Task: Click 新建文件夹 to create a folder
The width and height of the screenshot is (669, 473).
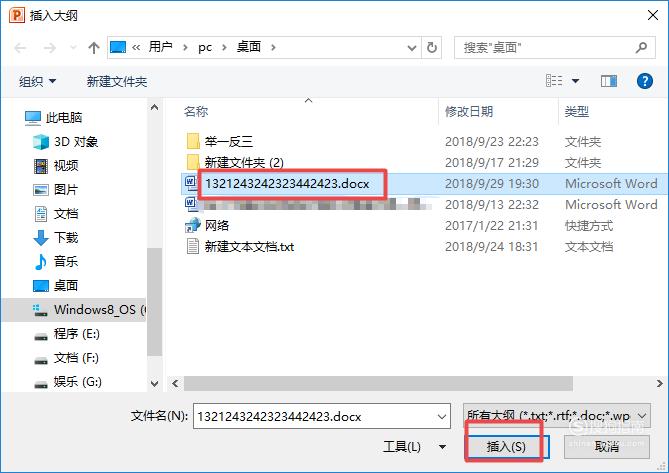Action: 117,81
